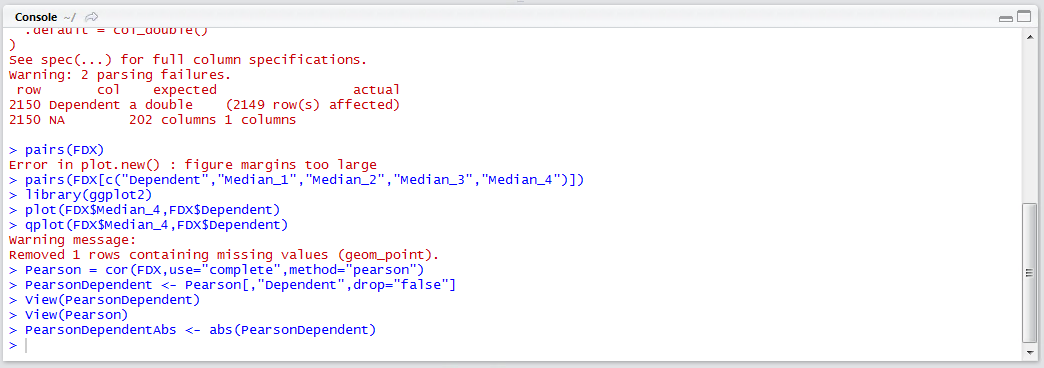Screen dimensions: 1044x368
Task: Click the ~/ working directory label
Action: 71,17
